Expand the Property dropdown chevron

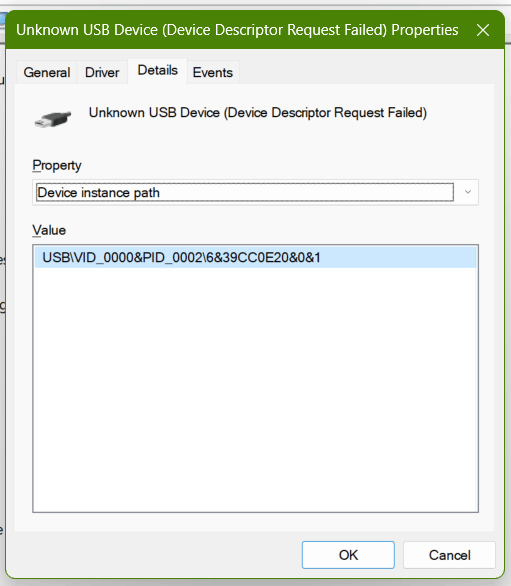[467, 192]
